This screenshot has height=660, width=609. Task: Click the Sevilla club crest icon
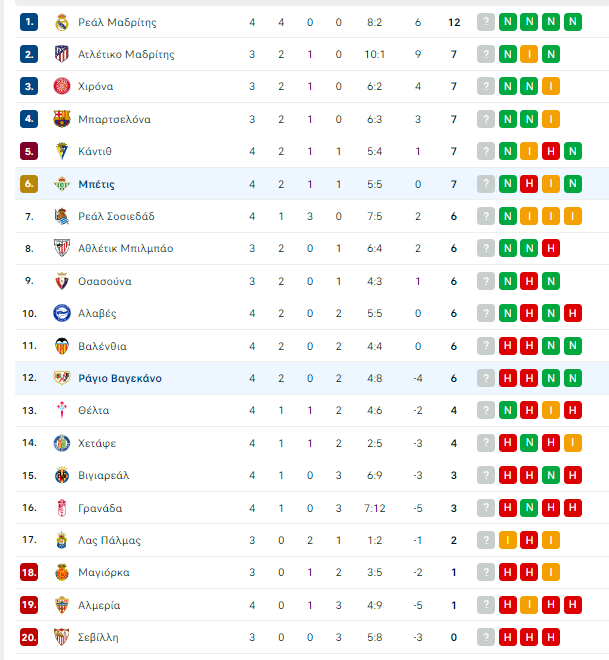point(62,637)
